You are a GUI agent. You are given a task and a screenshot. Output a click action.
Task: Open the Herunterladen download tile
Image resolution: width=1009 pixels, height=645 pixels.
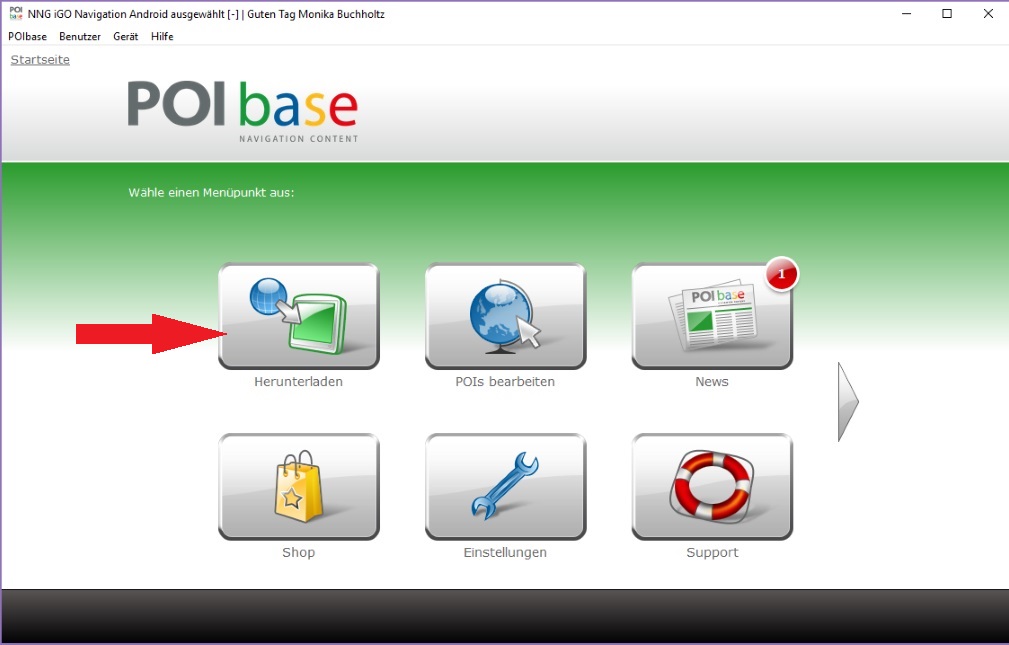(x=299, y=316)
